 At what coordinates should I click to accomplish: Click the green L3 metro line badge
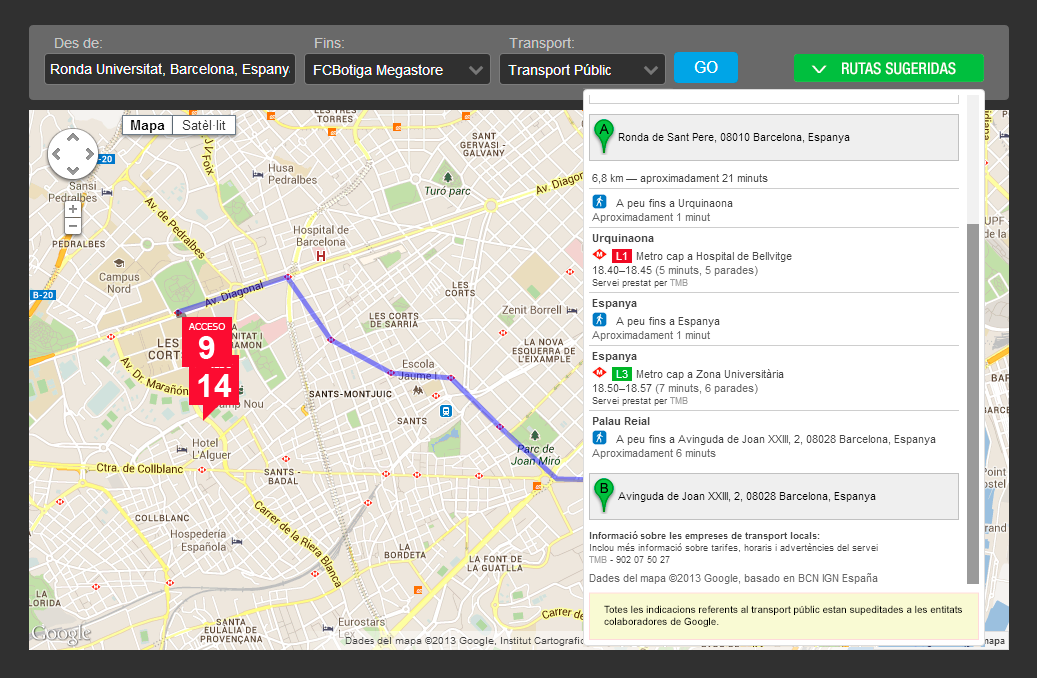pos(621,374)
